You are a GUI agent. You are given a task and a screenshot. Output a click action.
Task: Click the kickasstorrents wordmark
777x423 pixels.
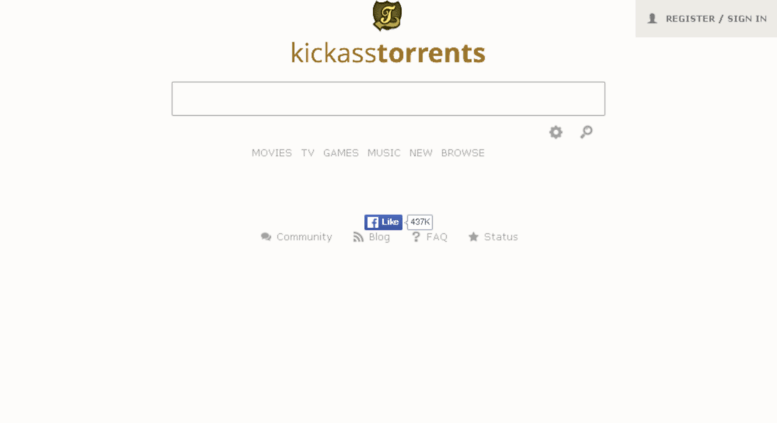pyautogui.click(x=388, y=53)
